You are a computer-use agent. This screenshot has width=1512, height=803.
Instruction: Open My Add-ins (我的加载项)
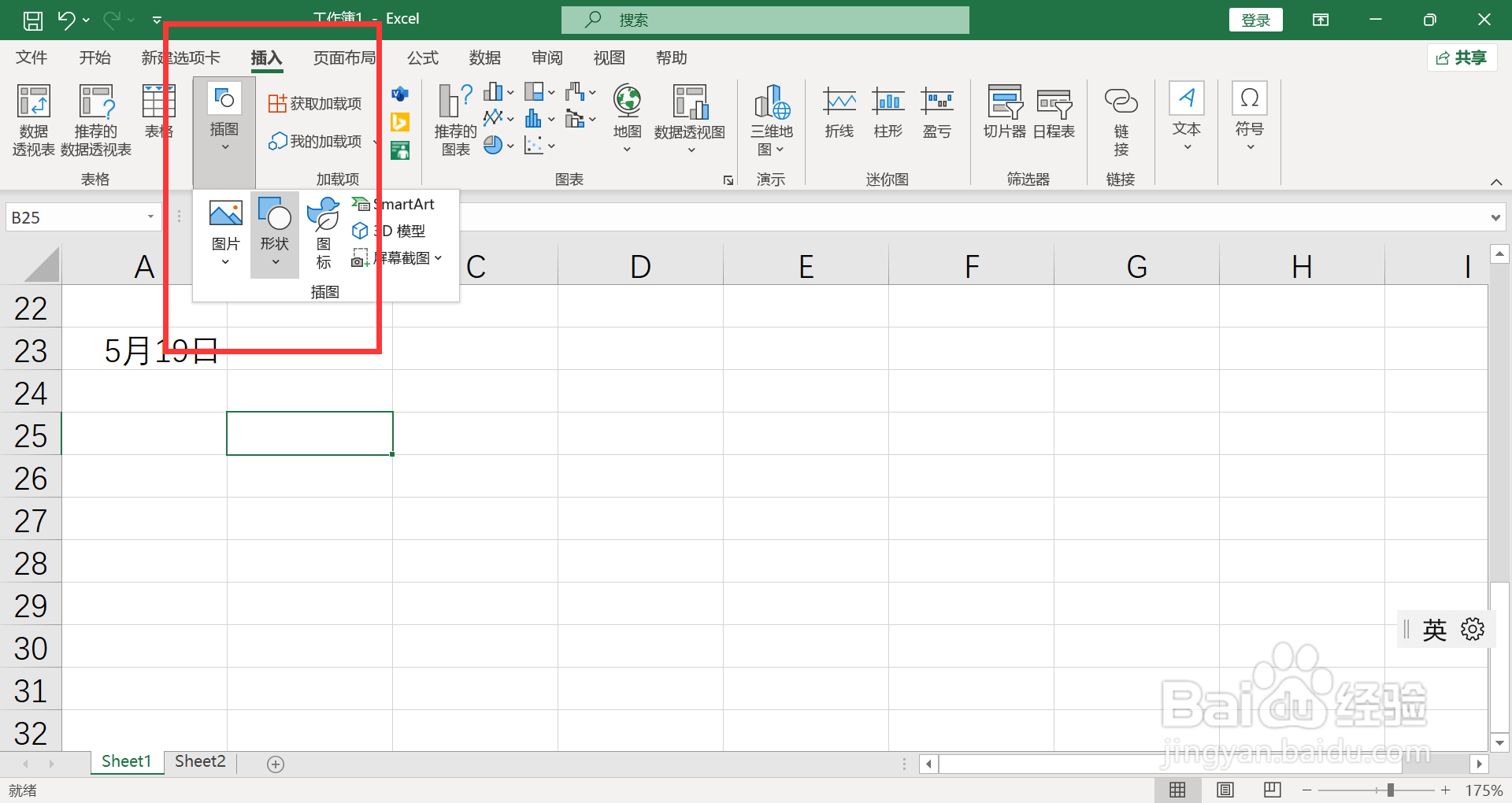[315, 141]
